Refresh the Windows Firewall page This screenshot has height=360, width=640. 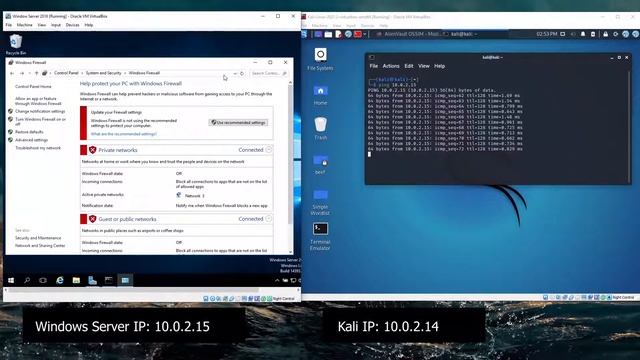(242, 73)
